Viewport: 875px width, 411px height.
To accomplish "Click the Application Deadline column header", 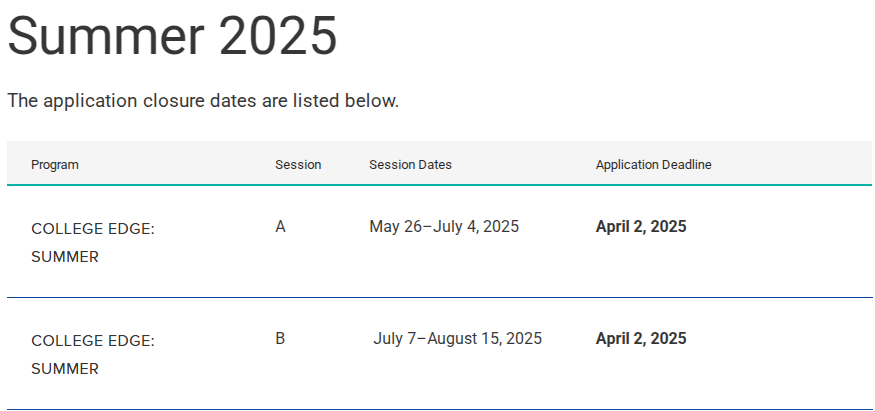I will tap(653, 165).
